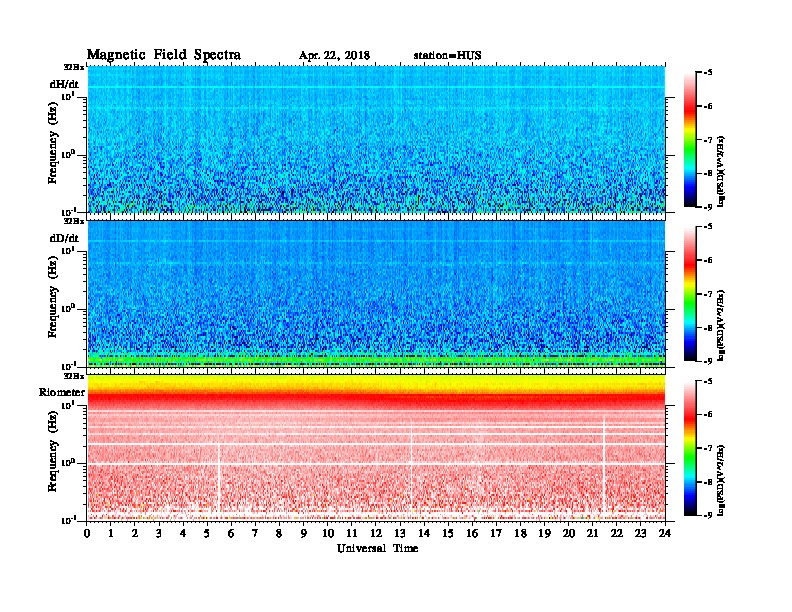Click the Riometer spectrogram plot area

pos(376,448)
